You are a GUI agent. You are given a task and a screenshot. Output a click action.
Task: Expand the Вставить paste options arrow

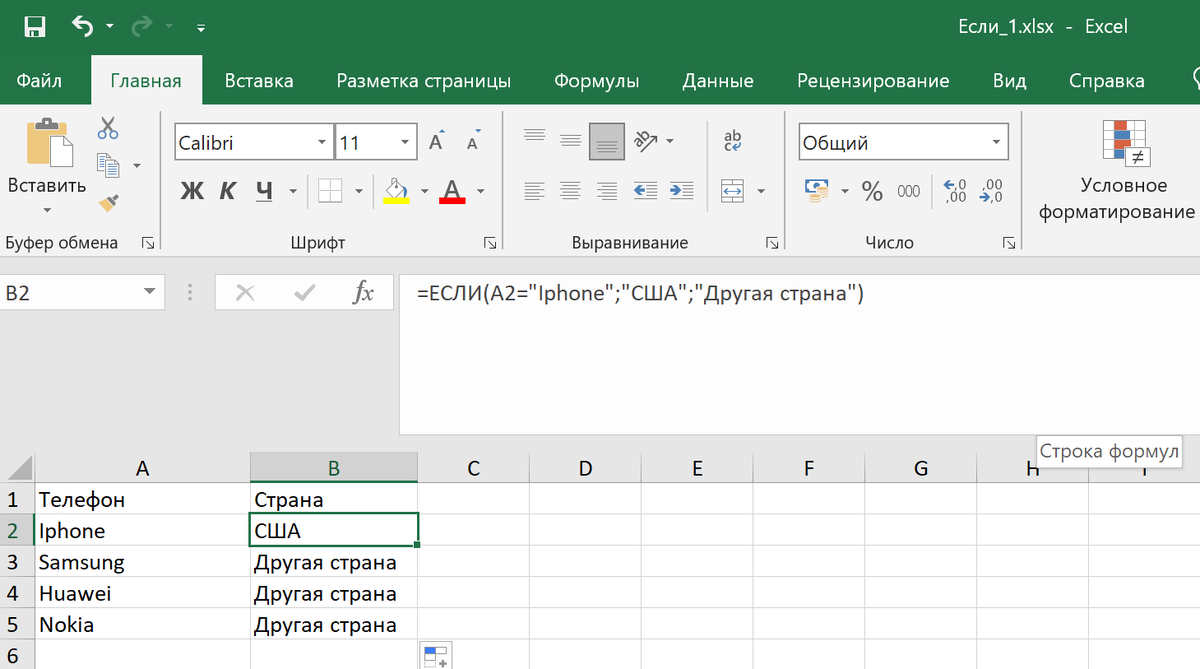(x=47, y=210)
